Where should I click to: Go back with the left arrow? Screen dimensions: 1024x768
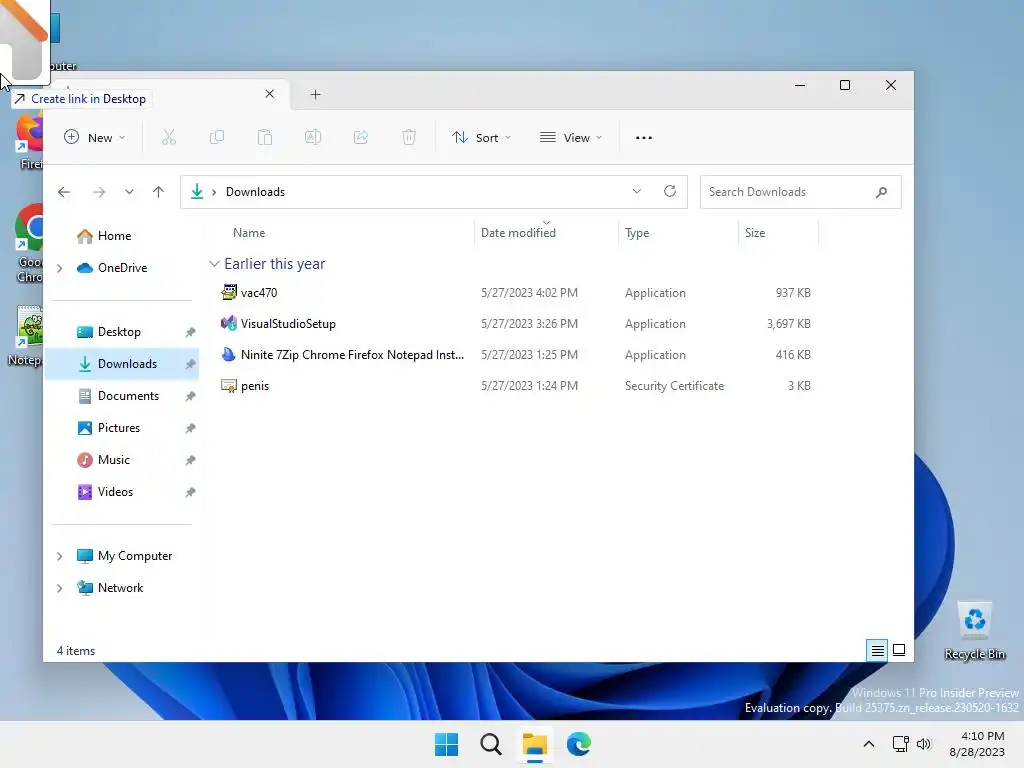pos(64,192)
